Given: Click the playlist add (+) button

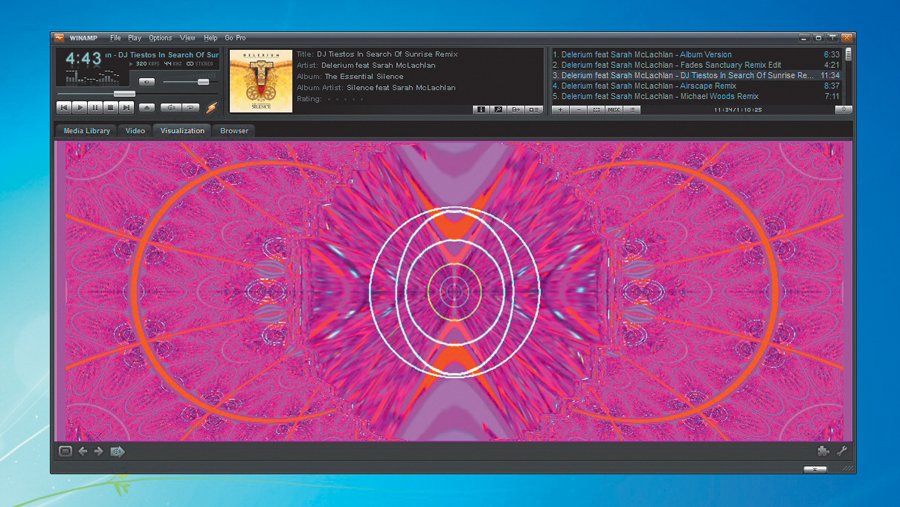Looking at the screenshot, I should [x=561, y=109].
